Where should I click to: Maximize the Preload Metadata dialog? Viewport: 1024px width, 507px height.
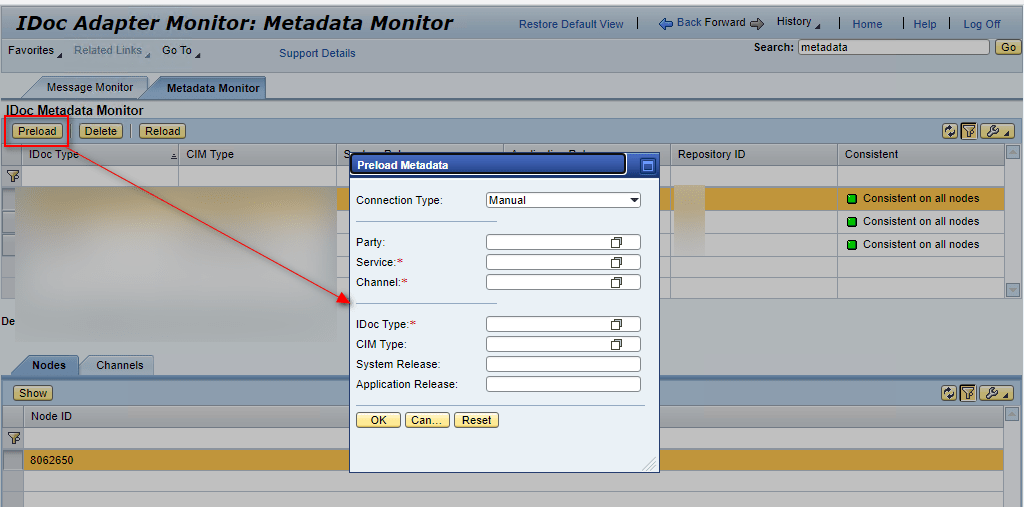(646, 166)
